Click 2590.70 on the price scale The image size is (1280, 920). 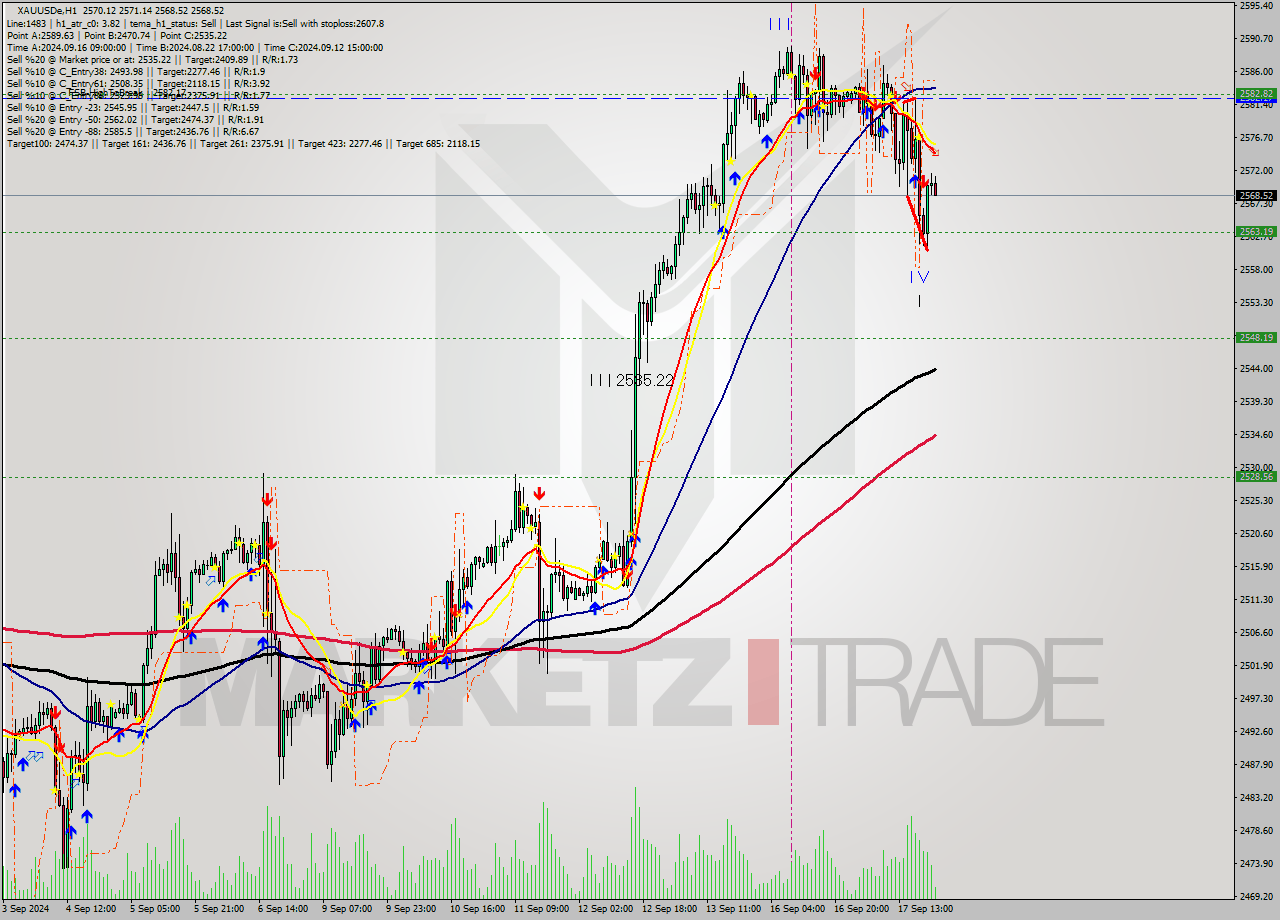tap(1256, 38)
